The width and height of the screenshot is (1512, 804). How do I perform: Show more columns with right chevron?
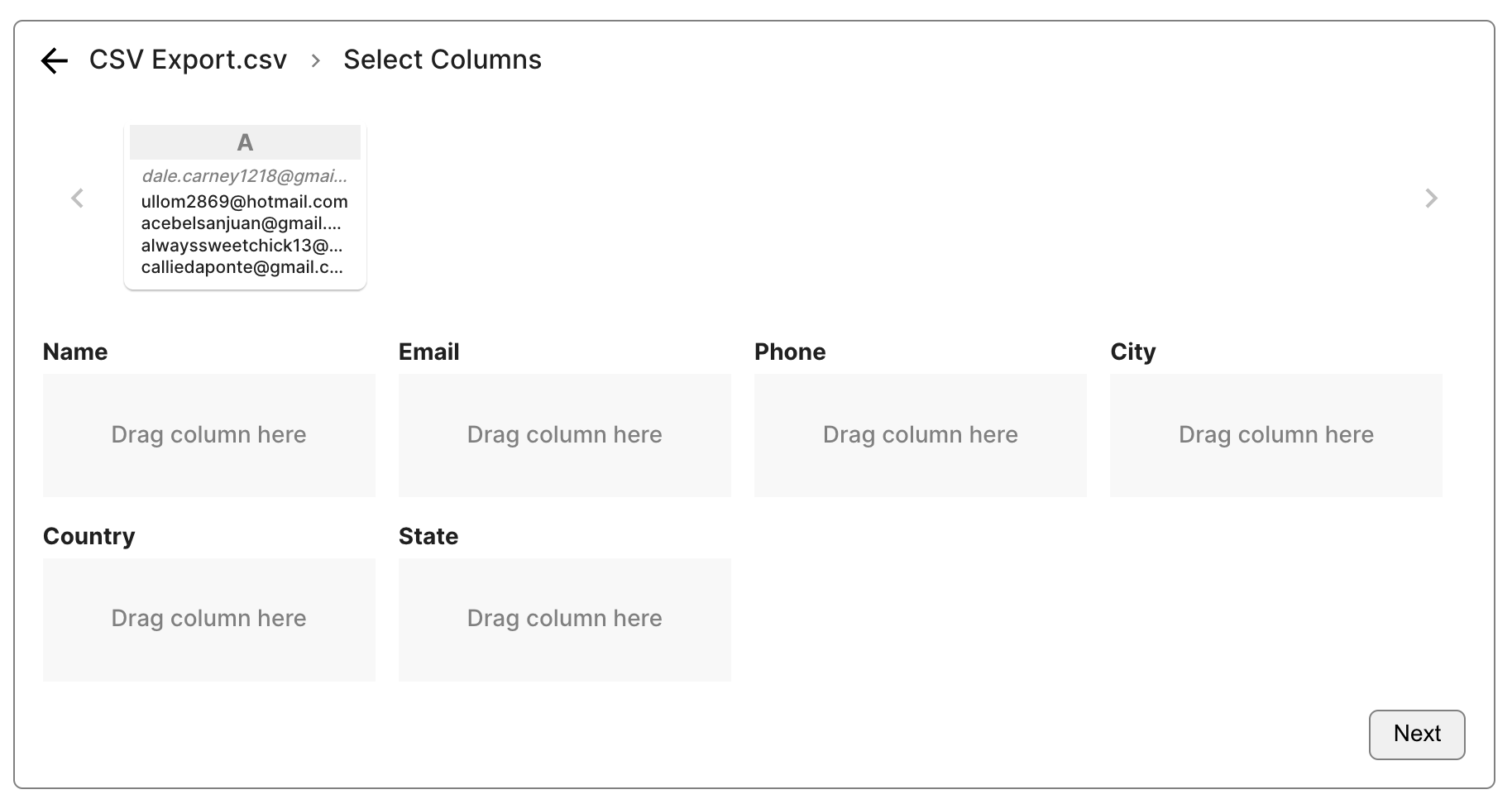point(1431,199)
